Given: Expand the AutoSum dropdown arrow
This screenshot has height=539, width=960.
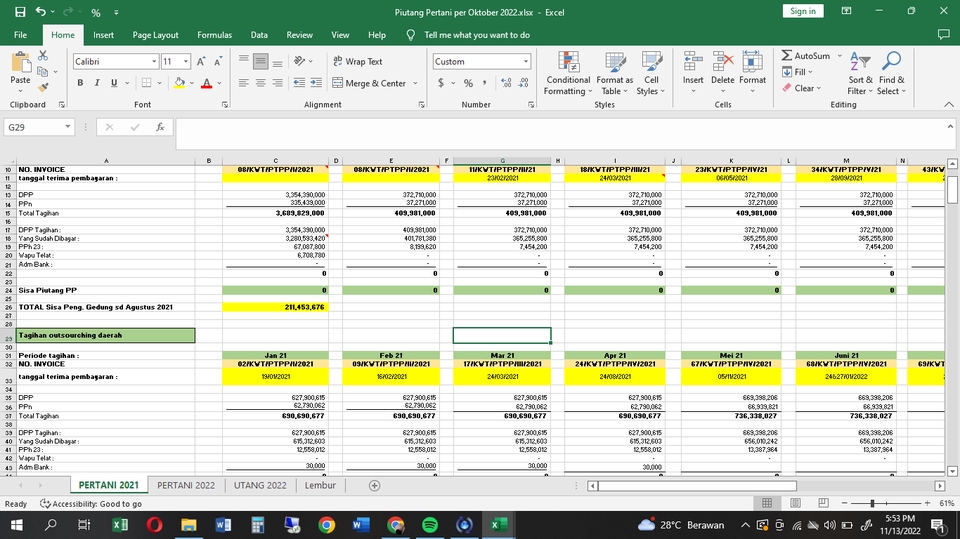Looking at the screenshot, I should point(839,56).
